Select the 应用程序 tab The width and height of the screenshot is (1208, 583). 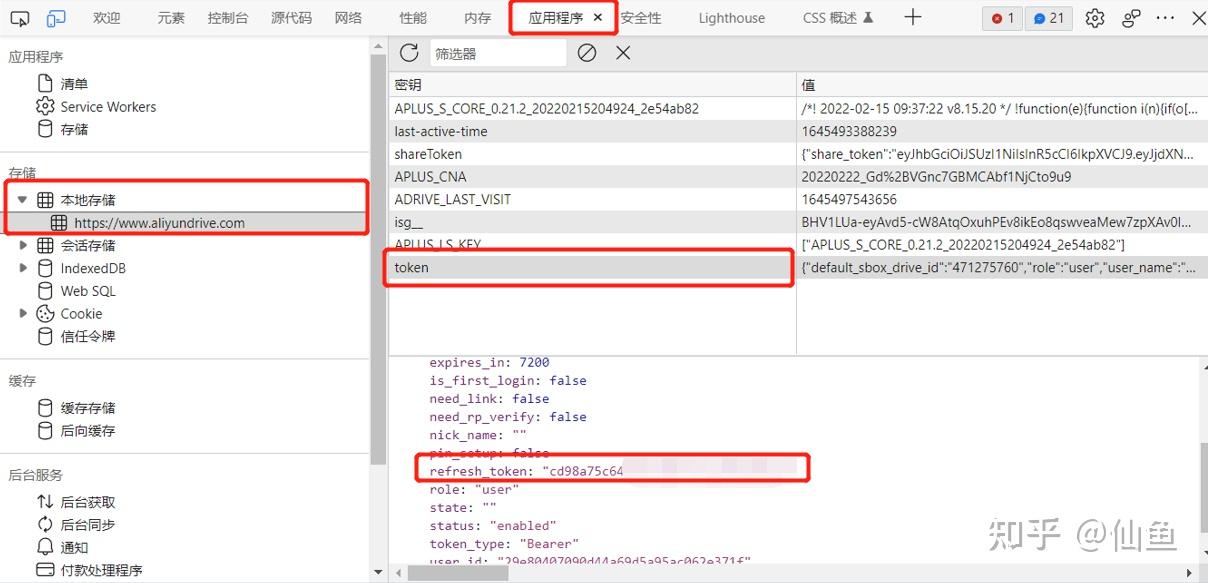556,18
